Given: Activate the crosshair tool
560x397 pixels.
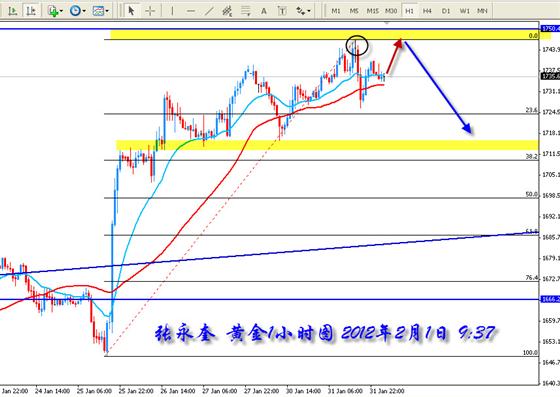Looking at the screenshot, I should coord(150,11).
